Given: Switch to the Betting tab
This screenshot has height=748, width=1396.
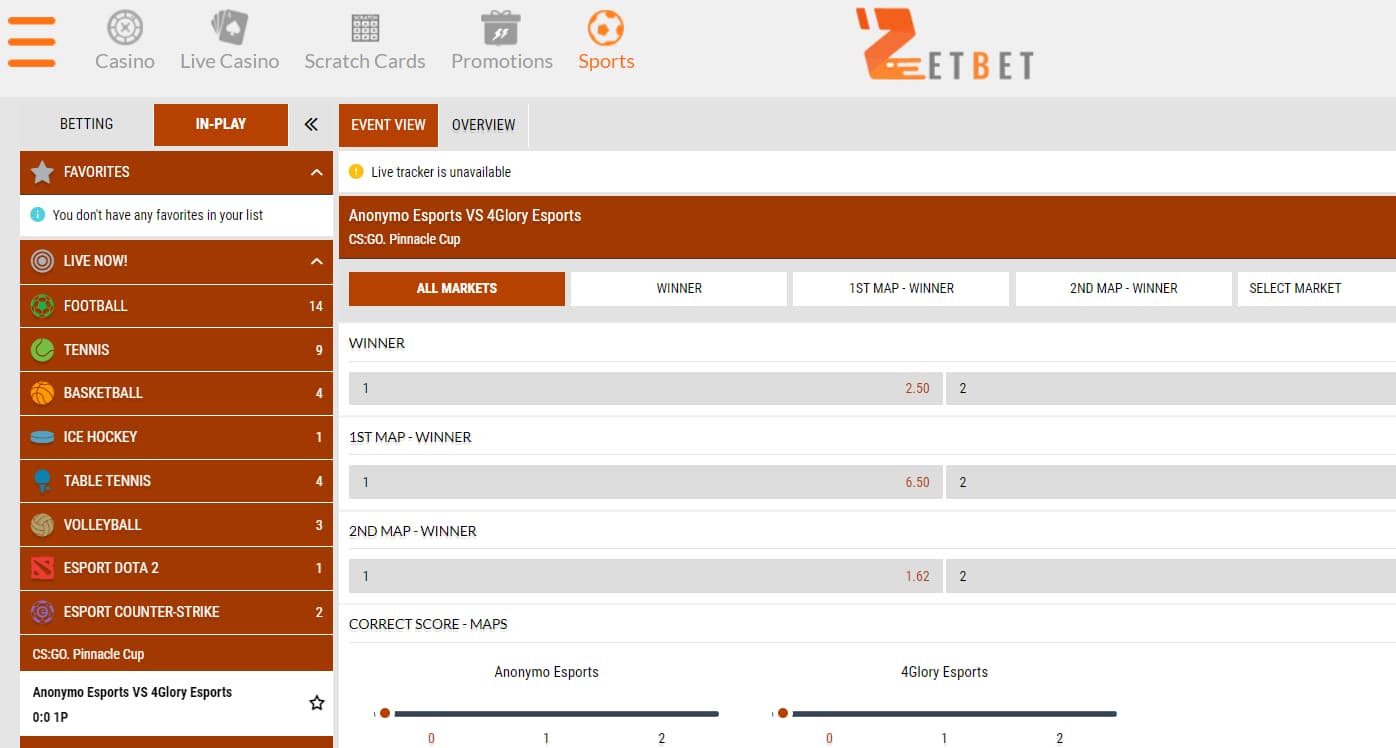Looking at the screenshot, I should pos(87,124).
